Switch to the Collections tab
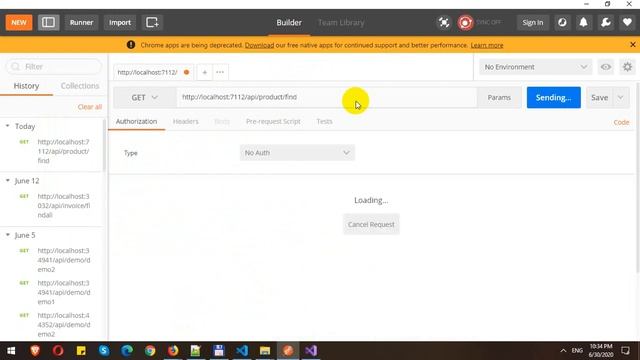Screen dimensions: 640x360 pos(80,86)
